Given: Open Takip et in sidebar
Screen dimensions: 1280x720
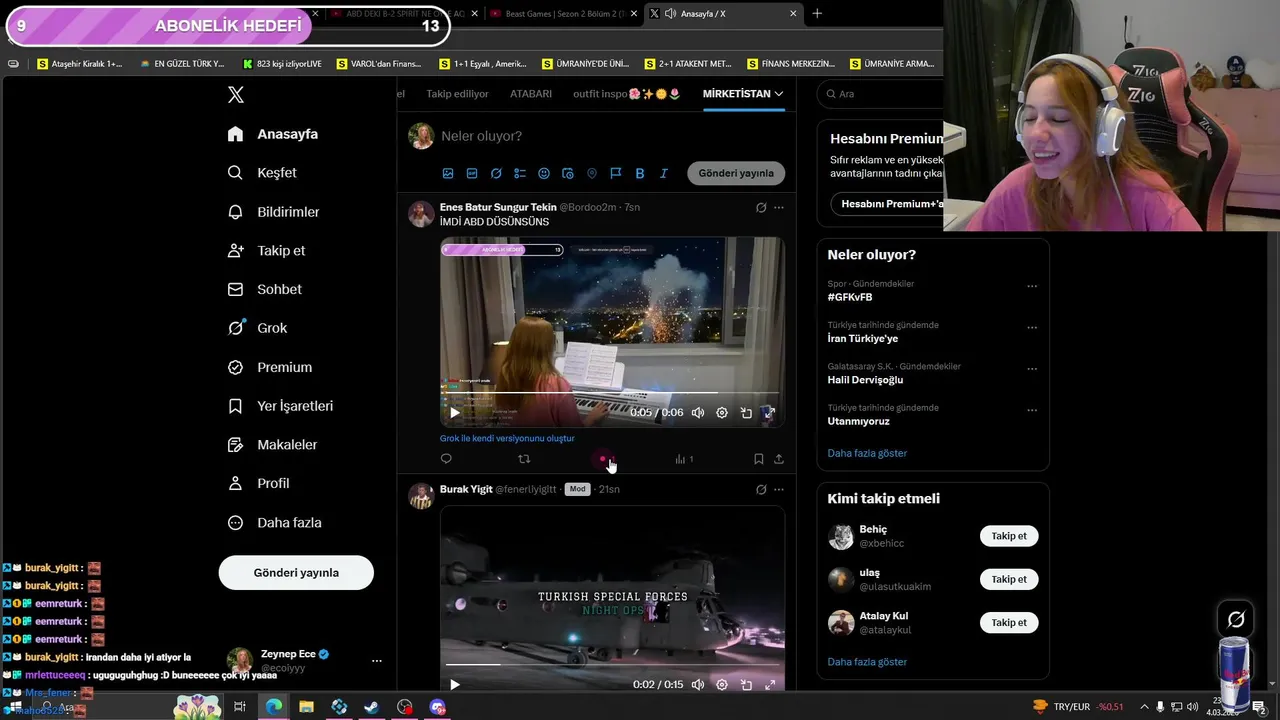Looking at the screenshot, I should (266, 251).
